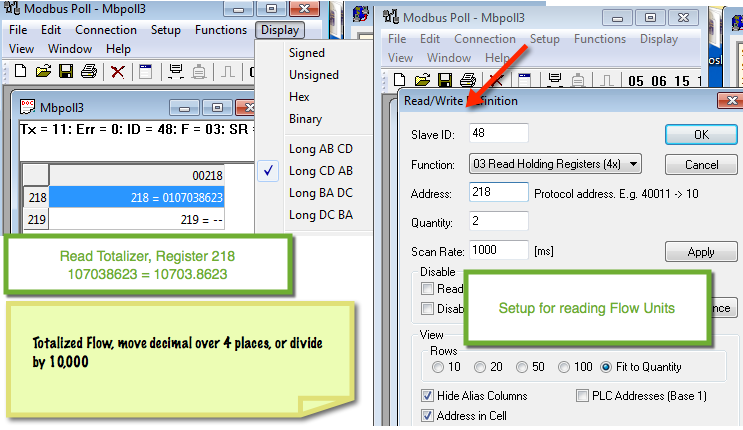This screenshot has width=743, height=430.
Task: Select 10 rows radio button
Action: pos(438,367)
